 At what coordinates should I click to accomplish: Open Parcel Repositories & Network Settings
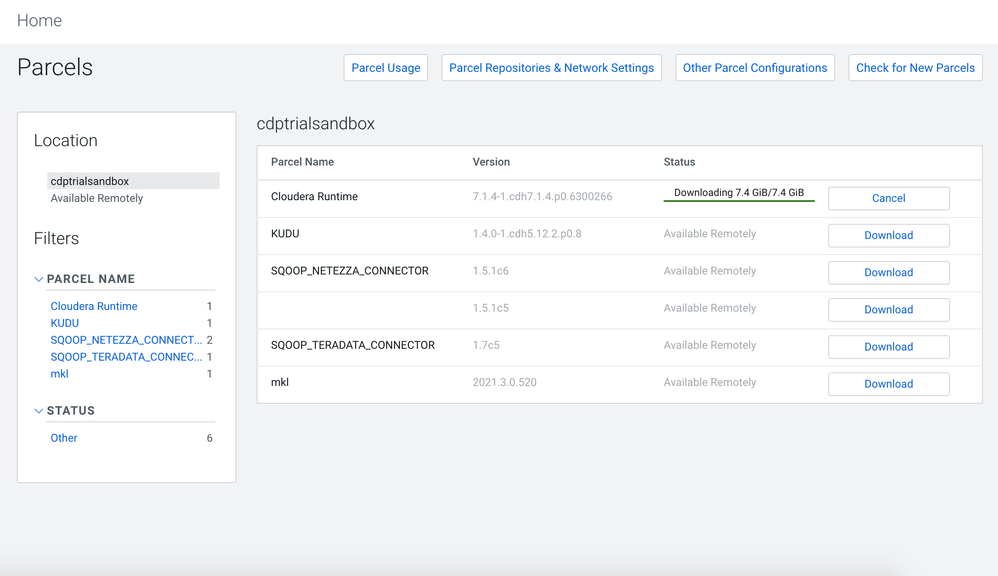point(551,67)
